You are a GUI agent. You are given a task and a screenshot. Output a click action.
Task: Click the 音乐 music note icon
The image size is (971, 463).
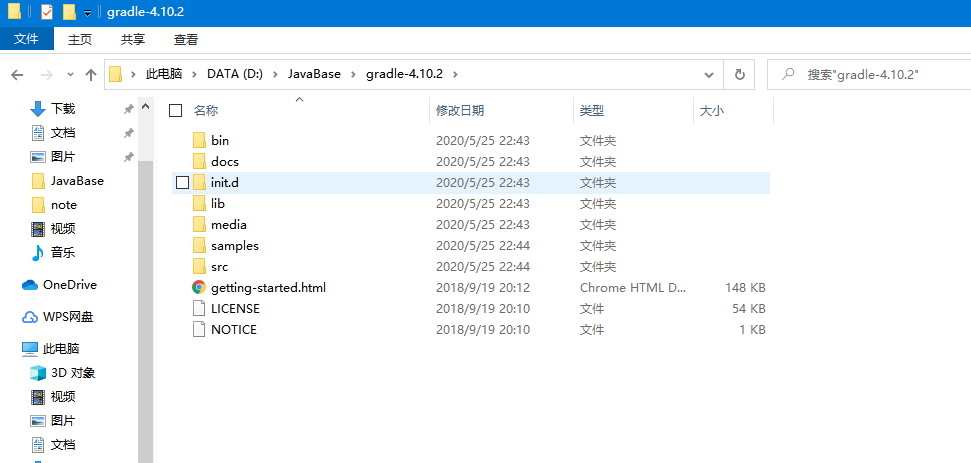pyautogui.click(x=38, y=253)
